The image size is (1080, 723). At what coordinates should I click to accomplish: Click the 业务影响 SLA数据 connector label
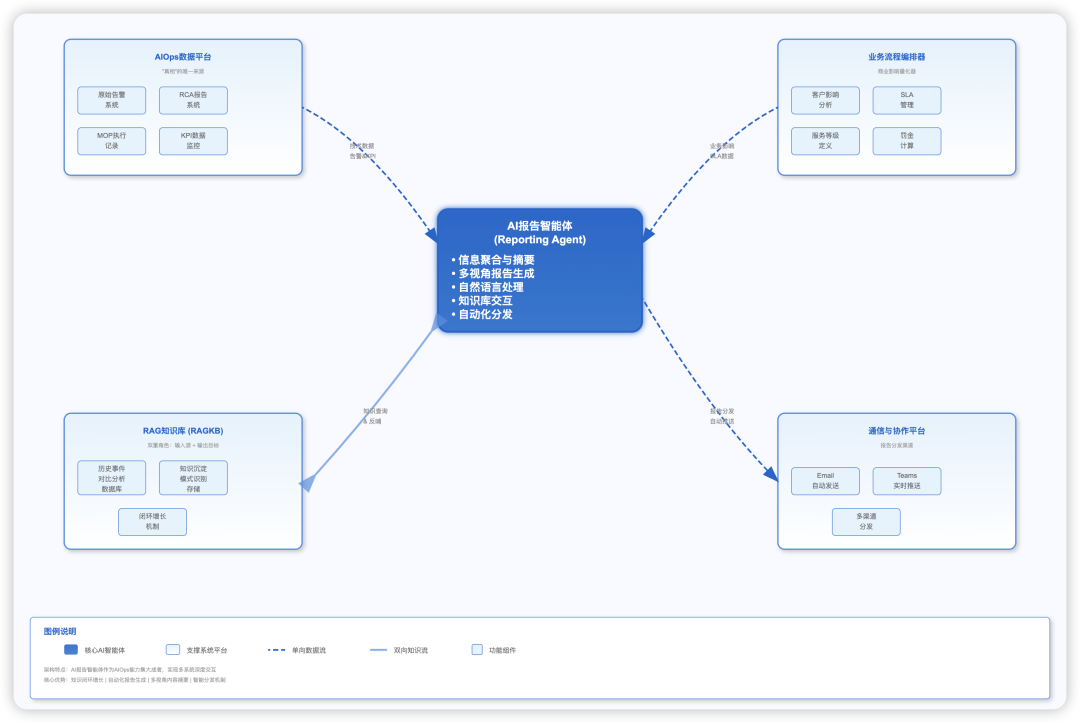click(x=722, y=151)
